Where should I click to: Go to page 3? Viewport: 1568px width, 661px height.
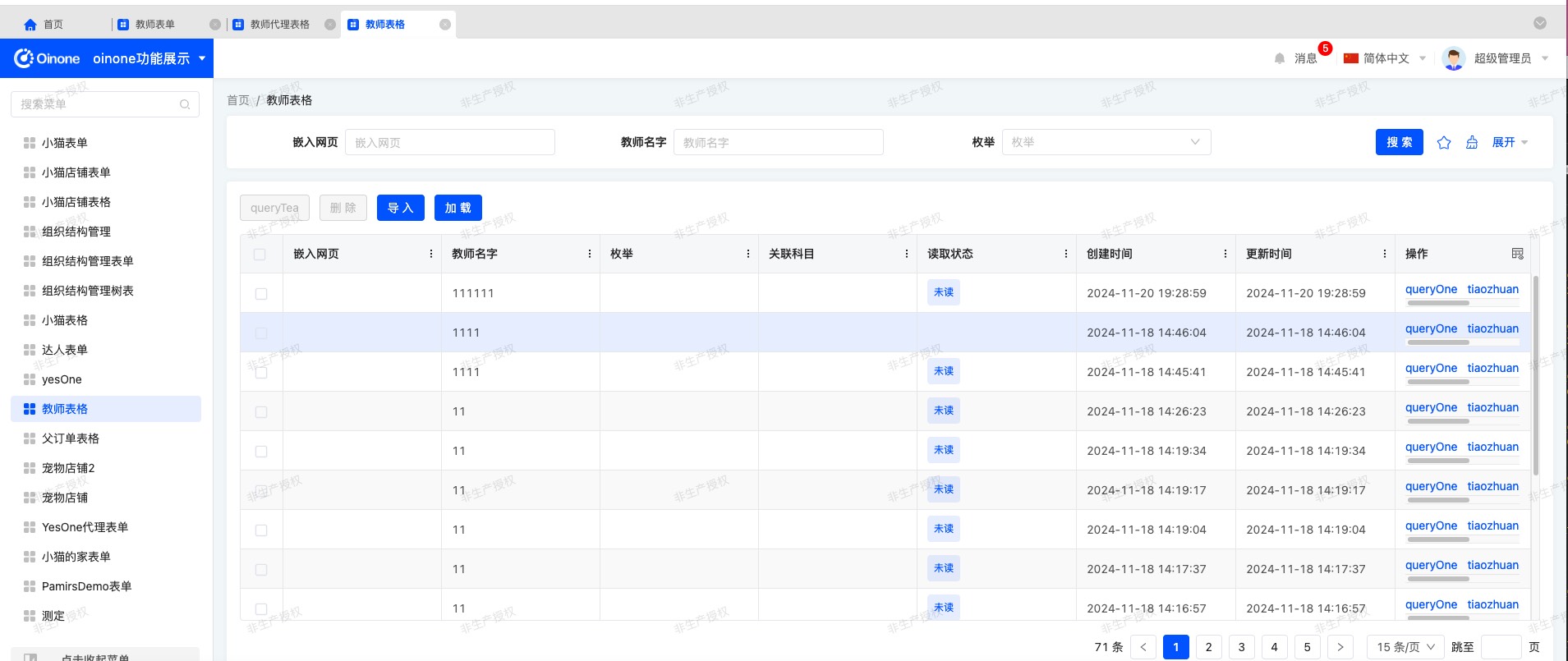pyautogui.click(x=1242, y=647)
